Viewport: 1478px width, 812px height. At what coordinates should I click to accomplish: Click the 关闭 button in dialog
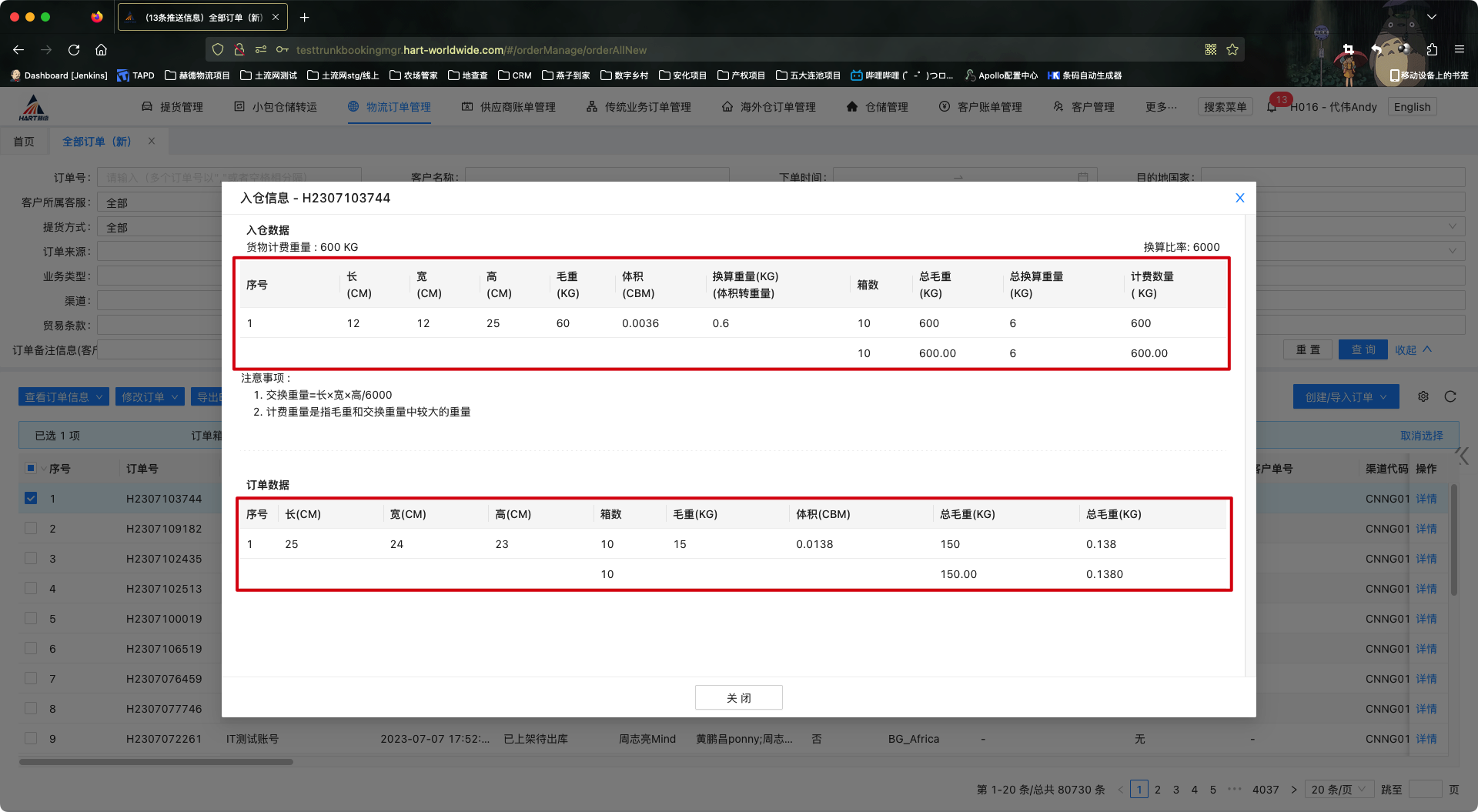[738, 697]
